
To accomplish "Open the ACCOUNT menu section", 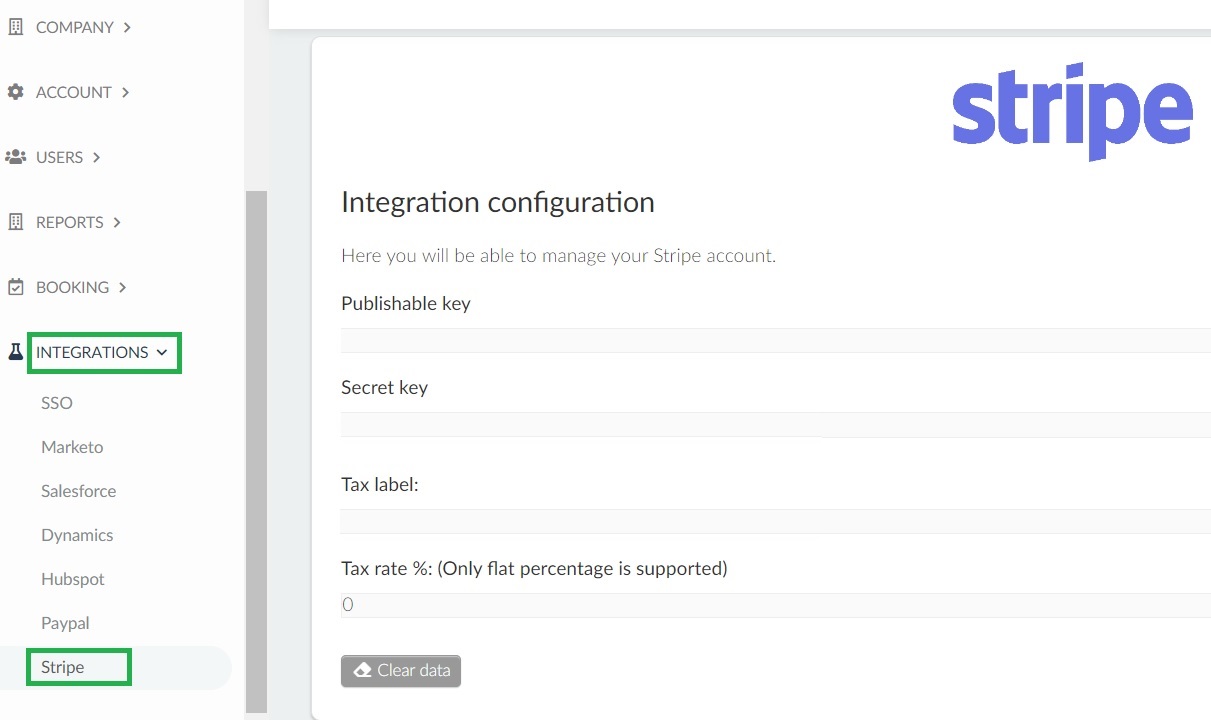I will point(73,92).
